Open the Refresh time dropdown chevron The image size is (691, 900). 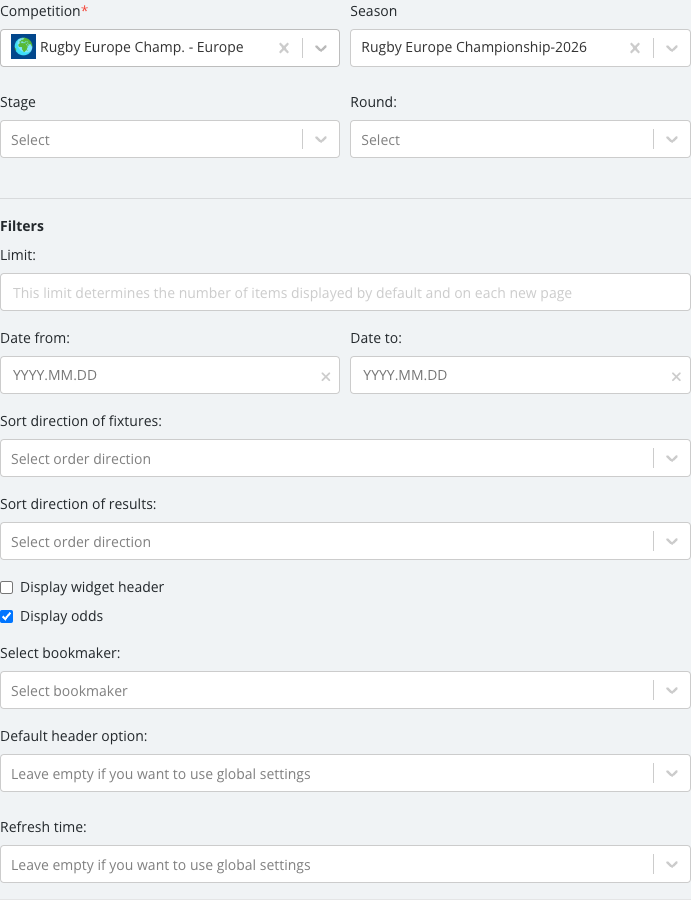pyautogui.click(x=671, y=864)
